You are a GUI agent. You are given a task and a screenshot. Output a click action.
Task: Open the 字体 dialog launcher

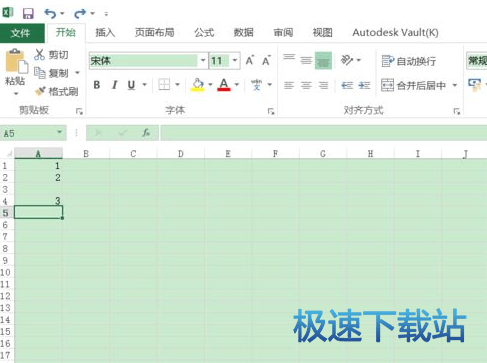[271, 111]
